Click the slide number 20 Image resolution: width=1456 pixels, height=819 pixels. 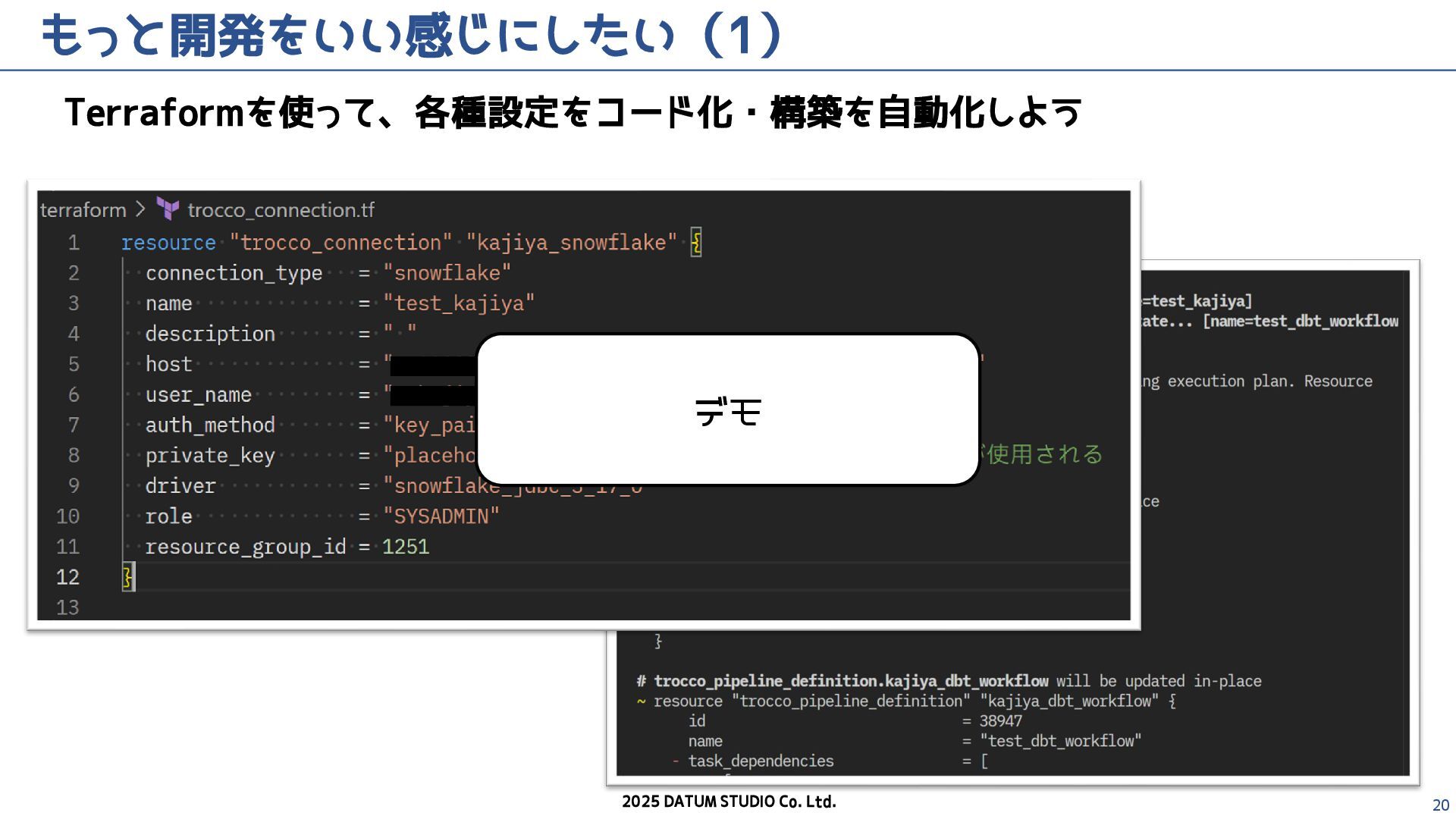1440,805
